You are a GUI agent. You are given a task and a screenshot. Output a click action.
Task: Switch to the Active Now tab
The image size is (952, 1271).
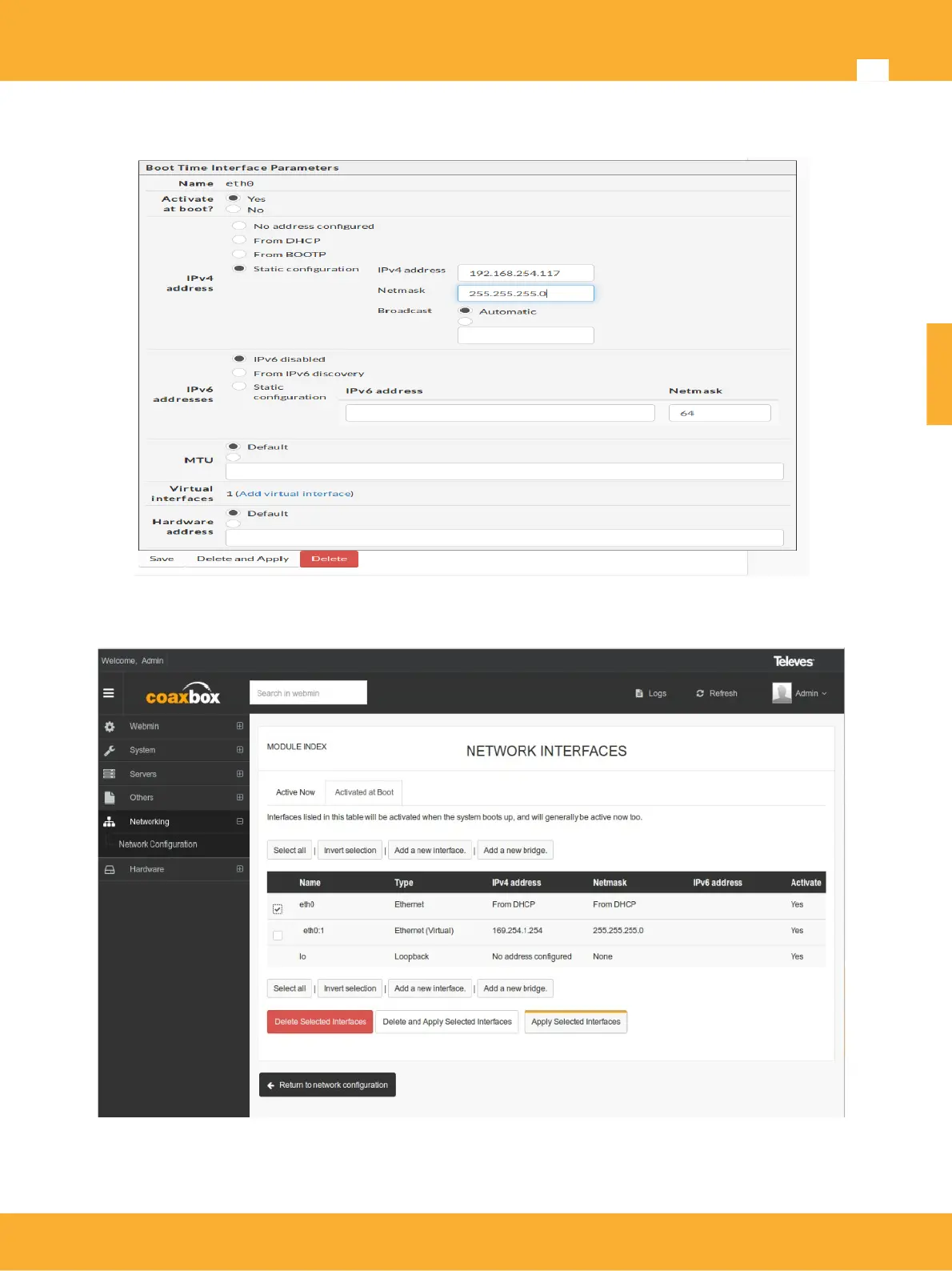(295, 792)
